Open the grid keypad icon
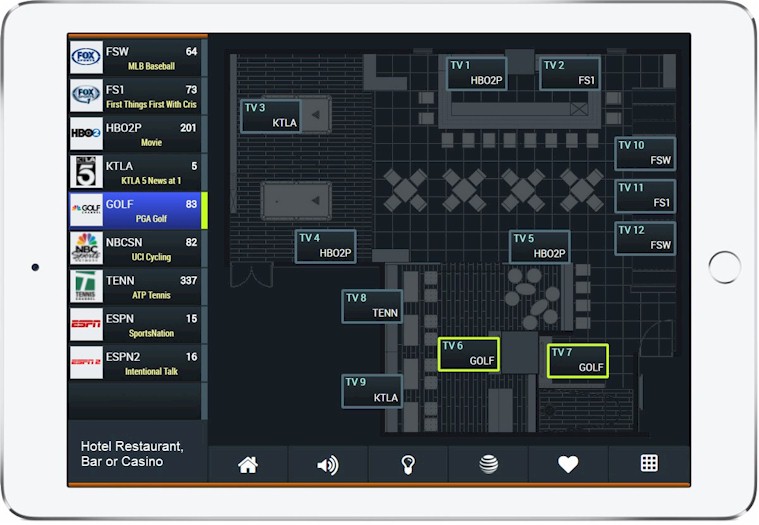Viewport: 759px width, 525px height. 649,463
